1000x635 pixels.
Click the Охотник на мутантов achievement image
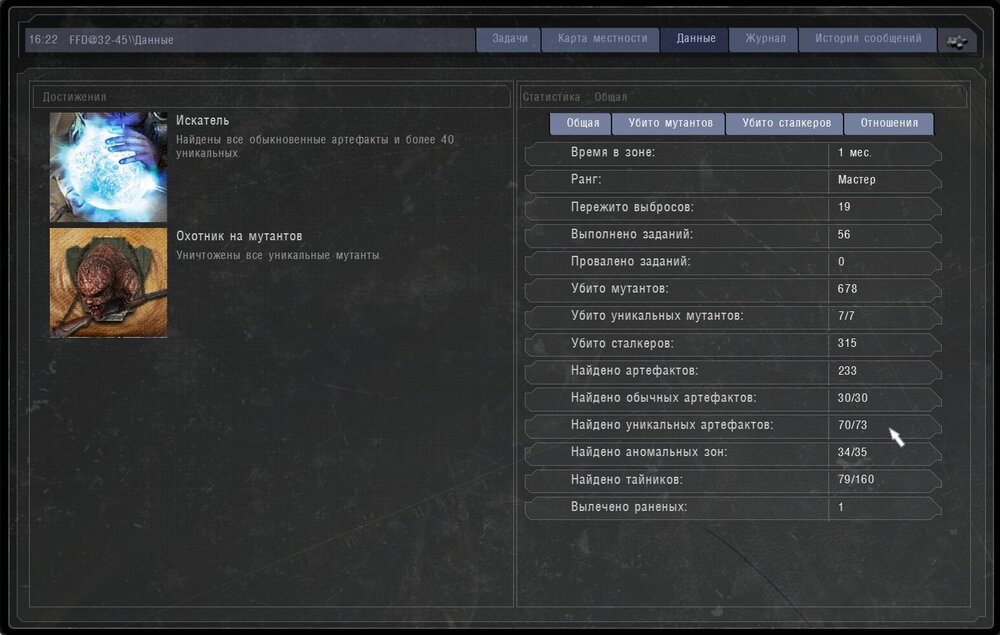pyautogui.click(x=108, y=282)
